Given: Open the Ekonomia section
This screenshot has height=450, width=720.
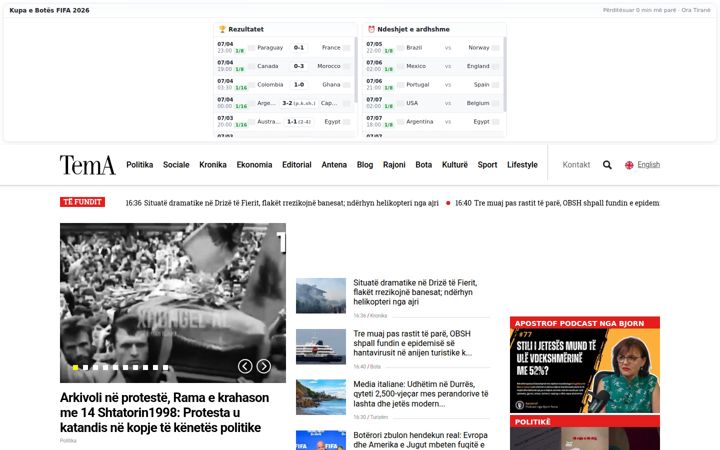Looking at the screenshot, I should tap(254, 165).
